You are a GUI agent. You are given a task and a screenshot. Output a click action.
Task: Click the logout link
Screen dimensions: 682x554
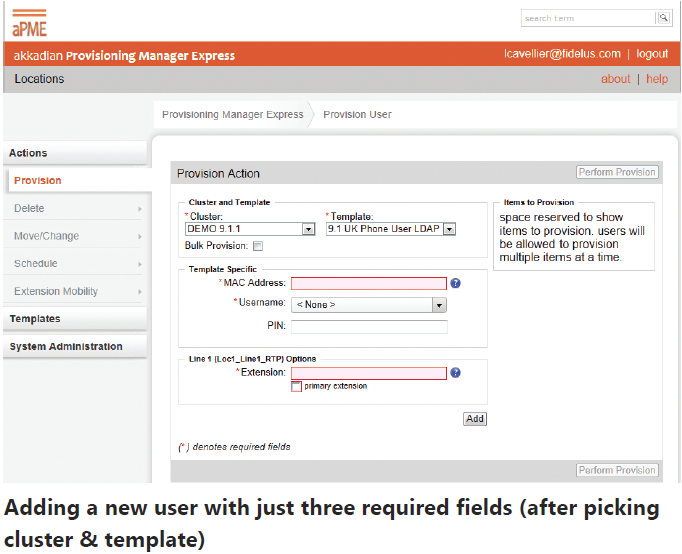coord(652,54)
